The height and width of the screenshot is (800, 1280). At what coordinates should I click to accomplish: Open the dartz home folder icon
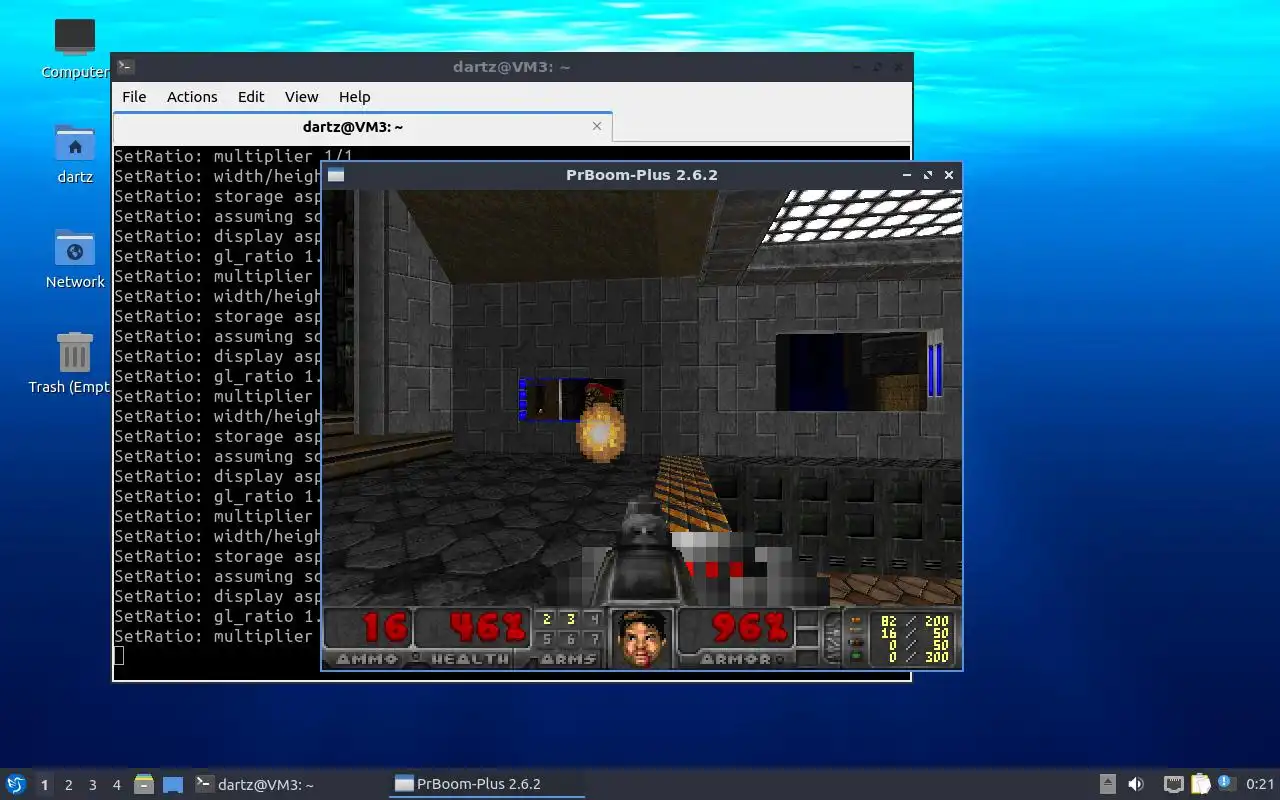[75, 144]
